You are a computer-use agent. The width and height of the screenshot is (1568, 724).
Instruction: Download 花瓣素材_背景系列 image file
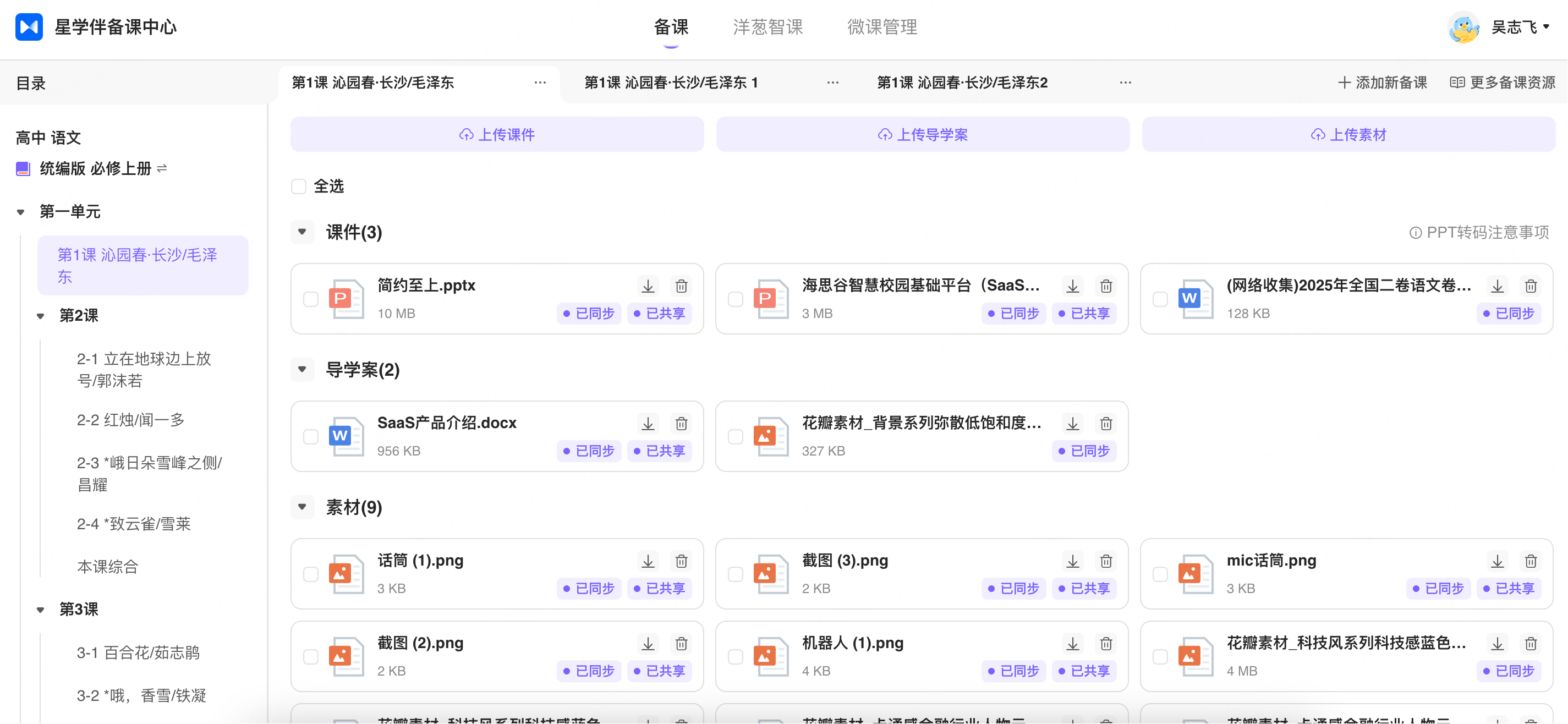(x=1072, y=423)
